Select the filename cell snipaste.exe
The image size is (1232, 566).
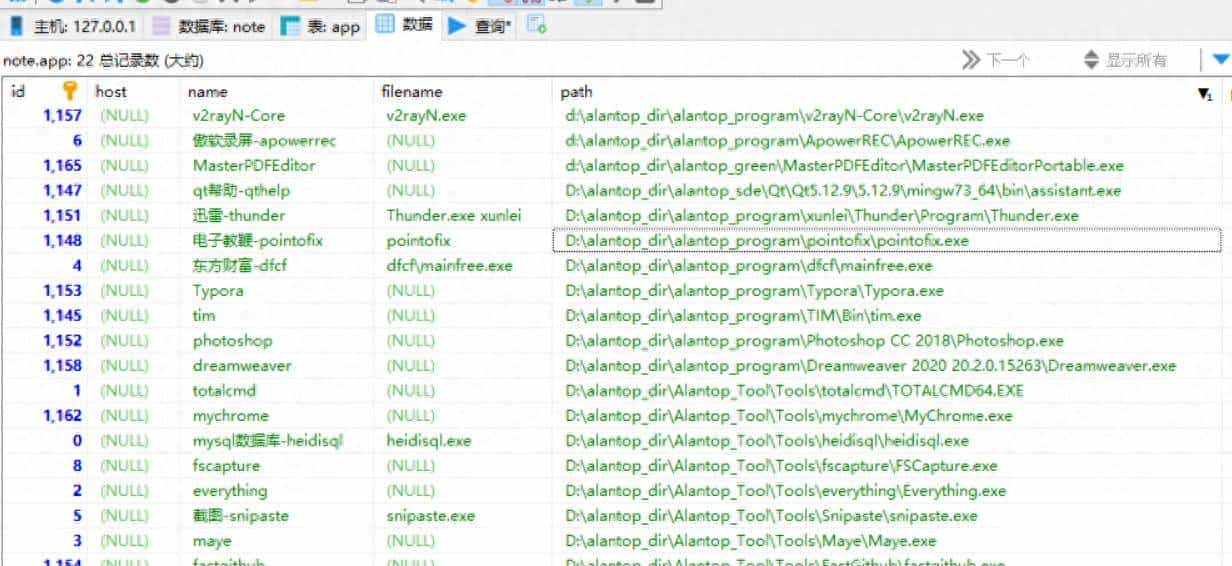click(431, 516)
